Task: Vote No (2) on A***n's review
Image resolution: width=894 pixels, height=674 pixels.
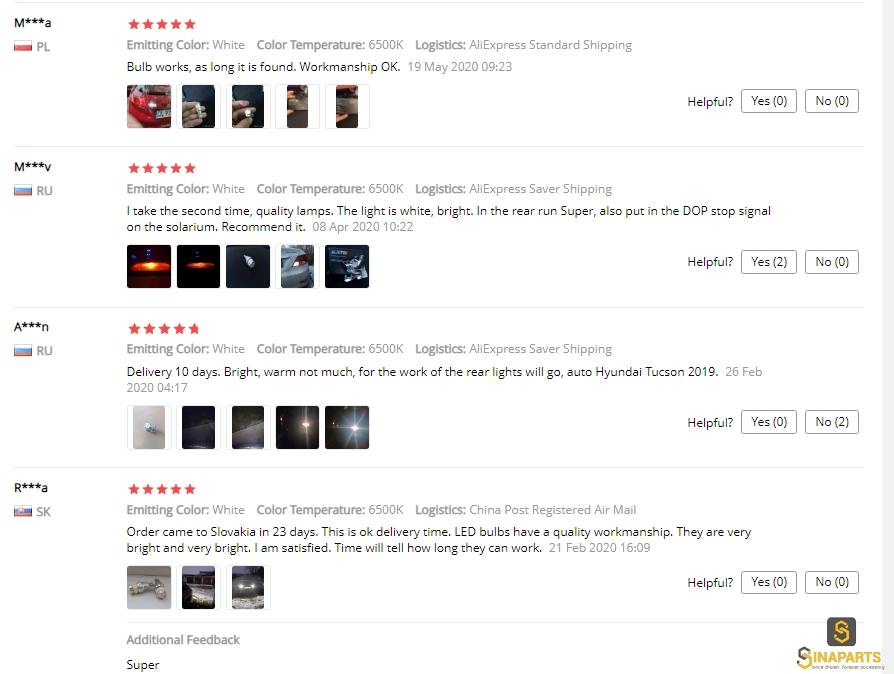Action: [x=832, y=422]
